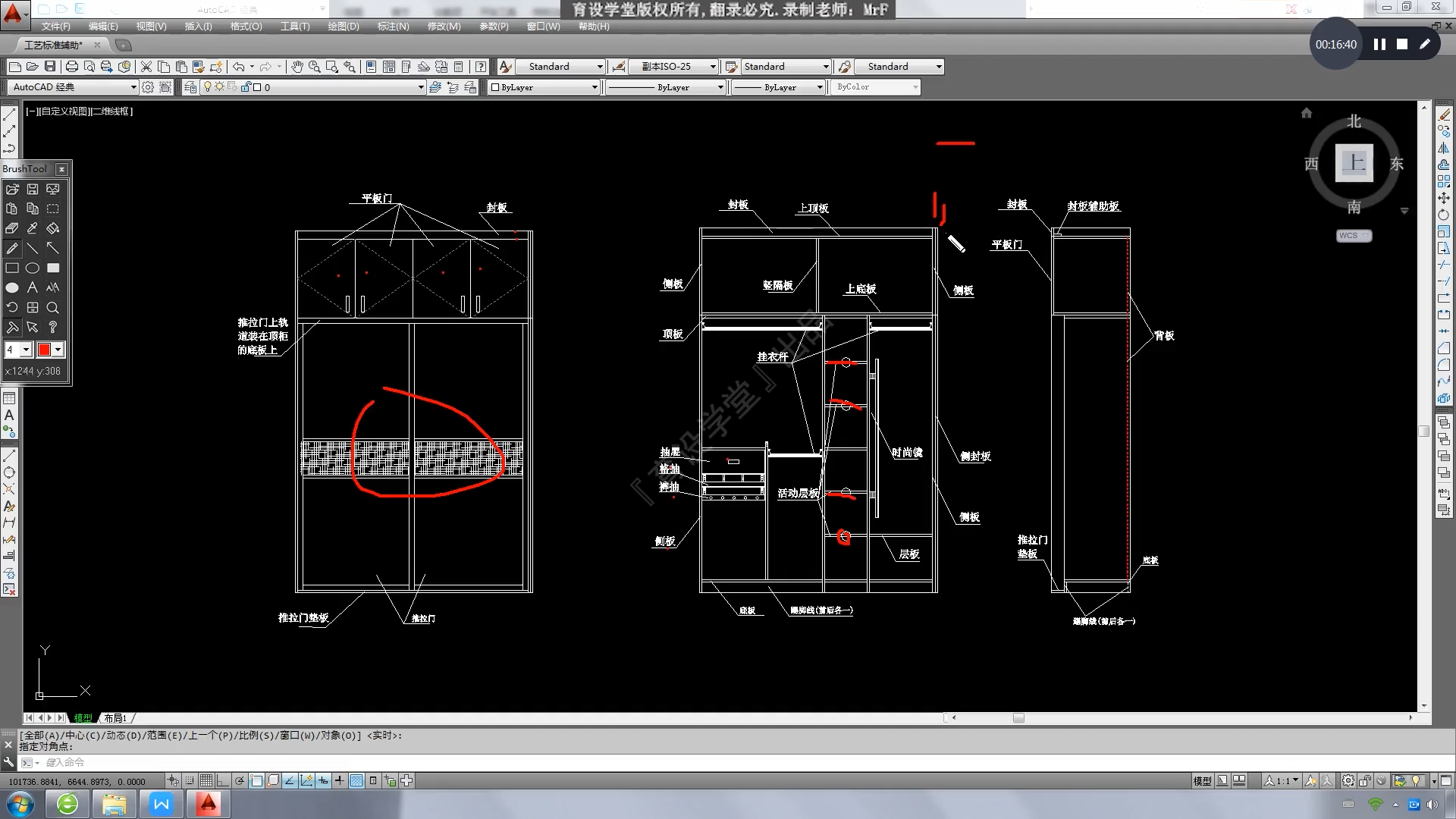
Task: Select the filled ellipse tool in BrushTool
Action: (x=12, y=287)
